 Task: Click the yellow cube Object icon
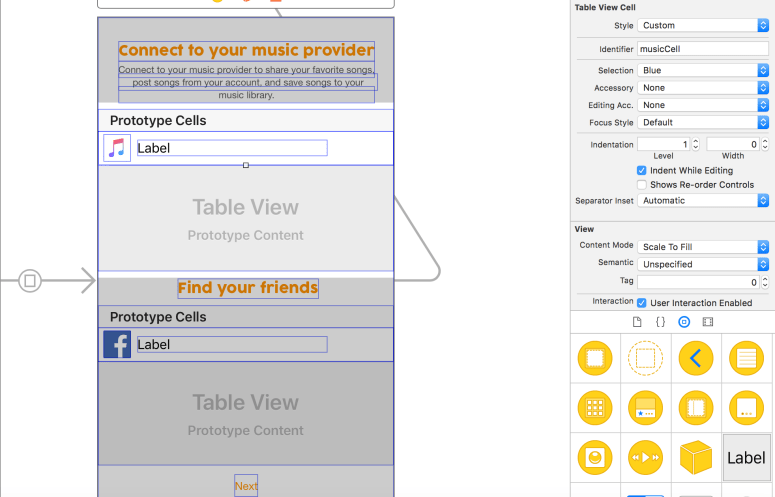[696, 458]
